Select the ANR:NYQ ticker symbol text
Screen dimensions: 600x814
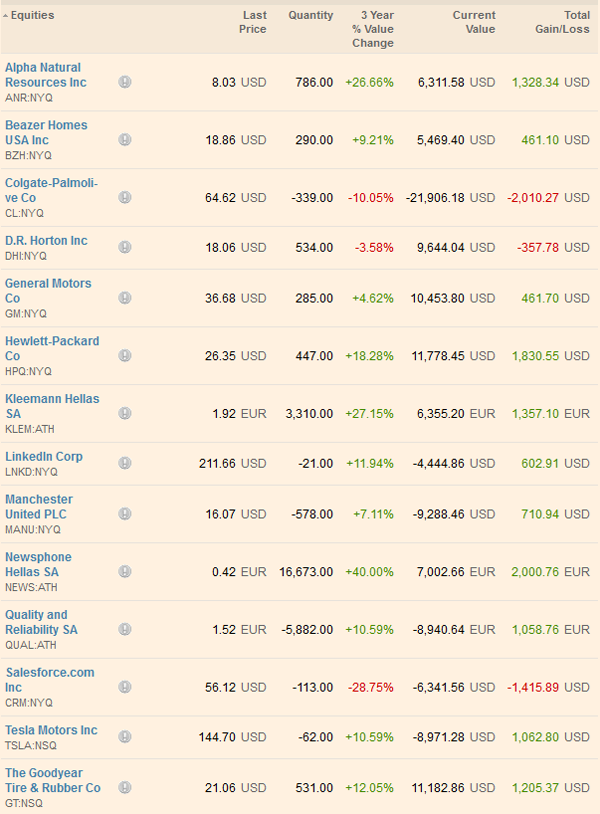point(29,98)
